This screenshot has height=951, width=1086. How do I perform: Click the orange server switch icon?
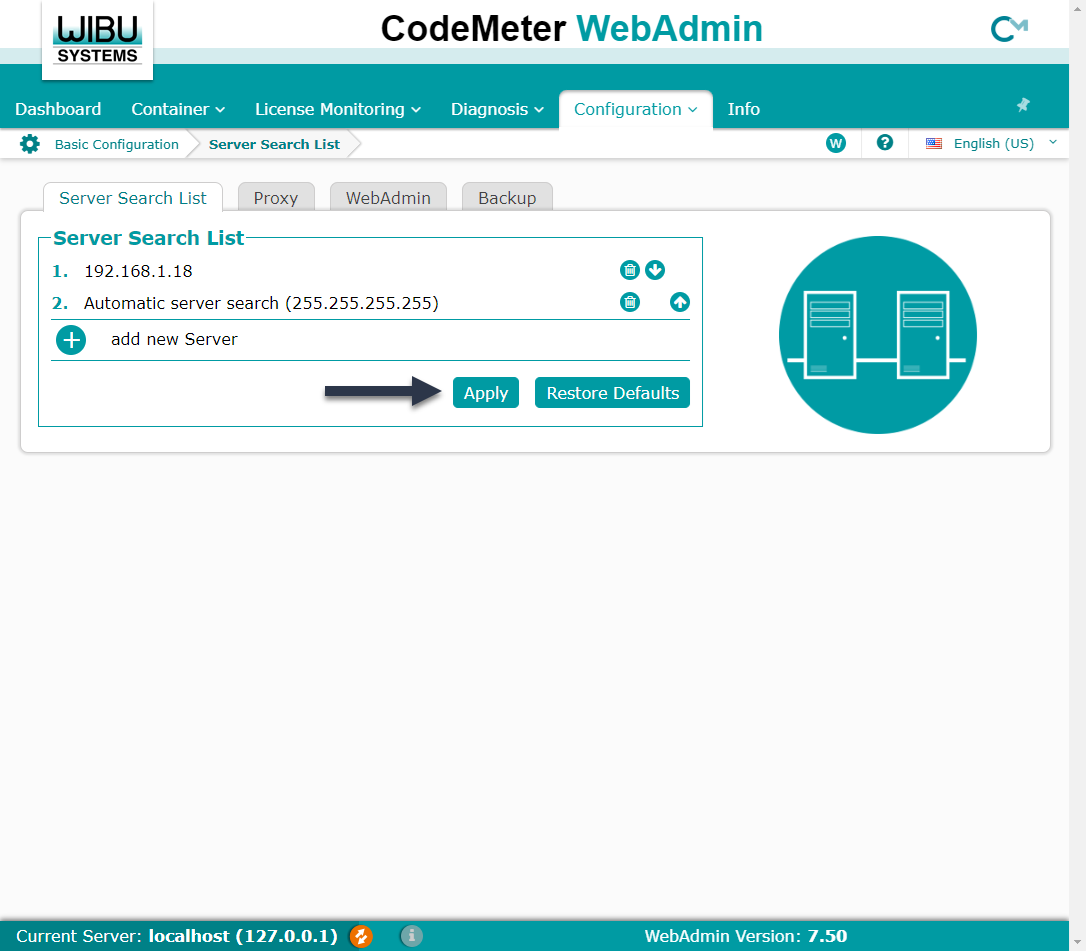click(x=361, y=936)
